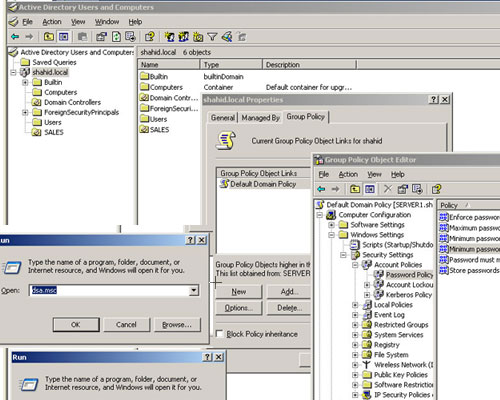Open File menu in Active Directory window
This screenshot has height=400, width=500.
[x=27, y=22]
